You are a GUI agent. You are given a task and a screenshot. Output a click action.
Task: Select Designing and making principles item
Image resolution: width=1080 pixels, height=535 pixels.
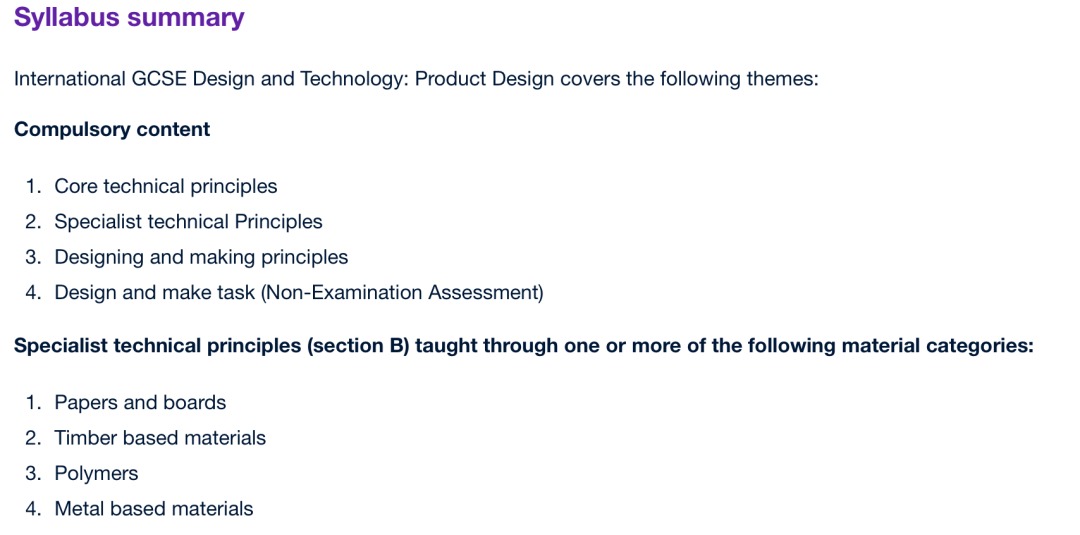point(201,258)
